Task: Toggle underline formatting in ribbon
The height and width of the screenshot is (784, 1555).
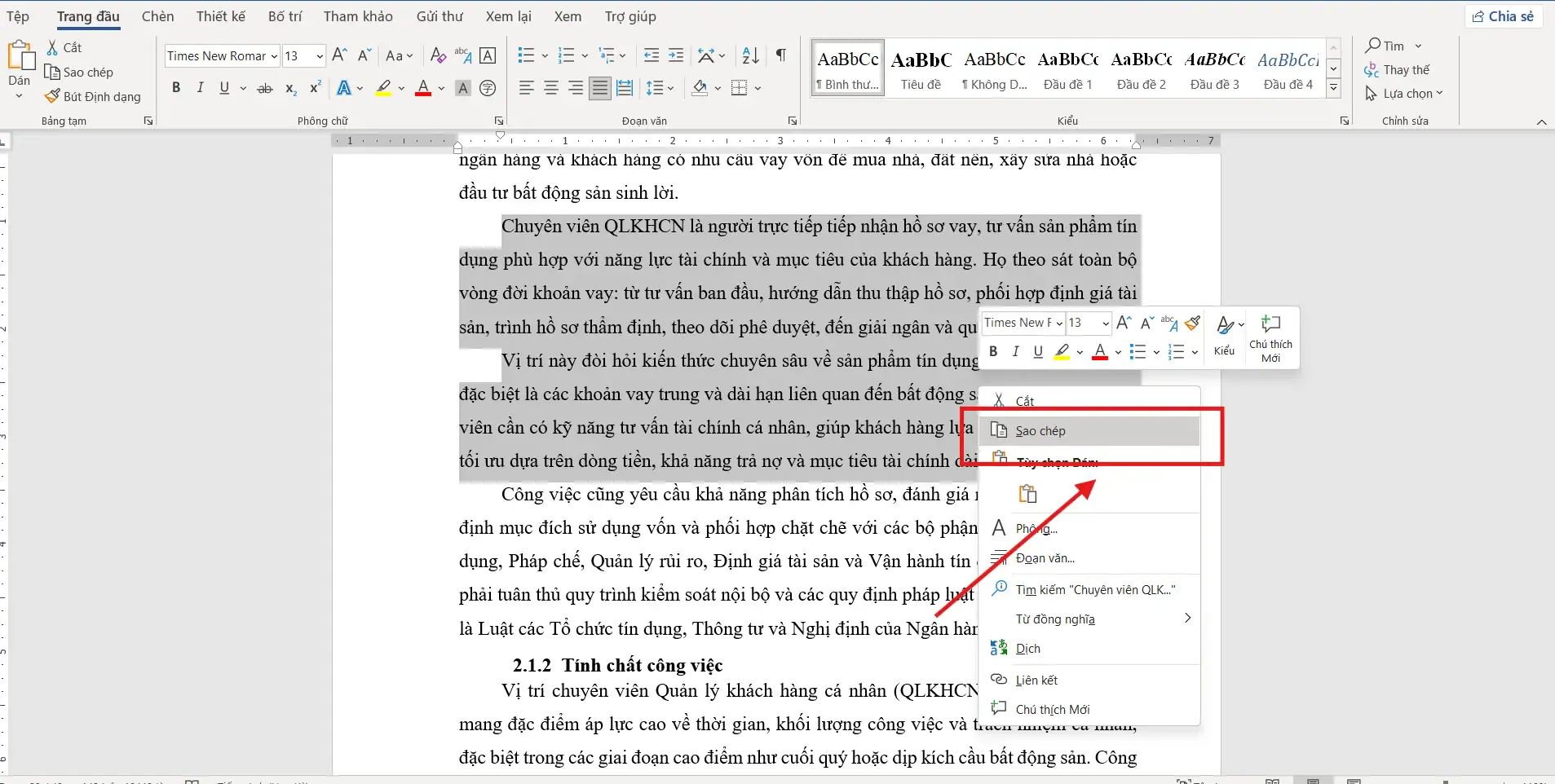Action: pyautogui.click(x=224, y=88)
